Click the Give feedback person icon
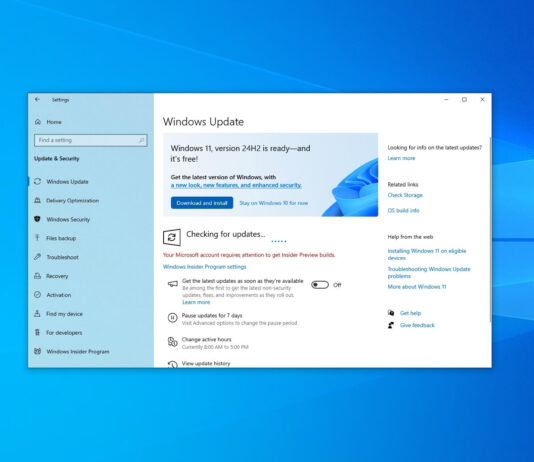 (x=391, y=325)
